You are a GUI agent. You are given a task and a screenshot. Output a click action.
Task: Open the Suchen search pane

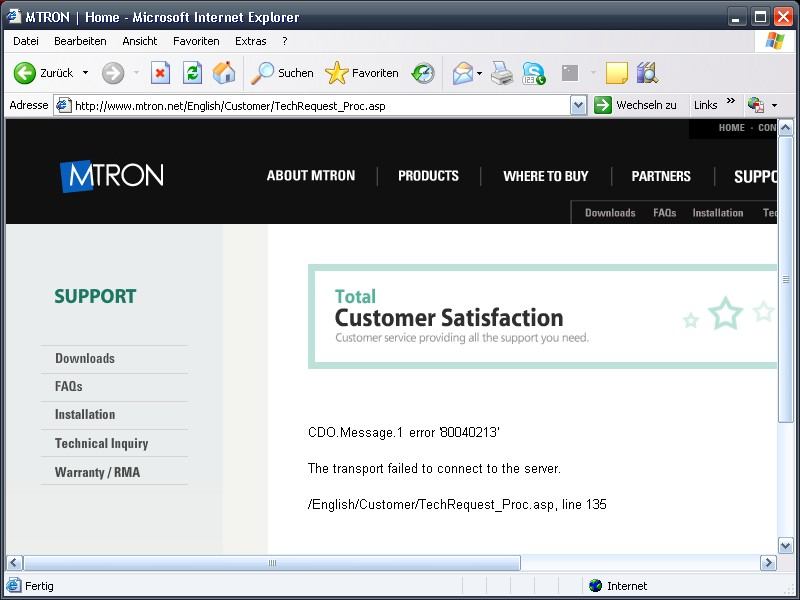[282, 73]
